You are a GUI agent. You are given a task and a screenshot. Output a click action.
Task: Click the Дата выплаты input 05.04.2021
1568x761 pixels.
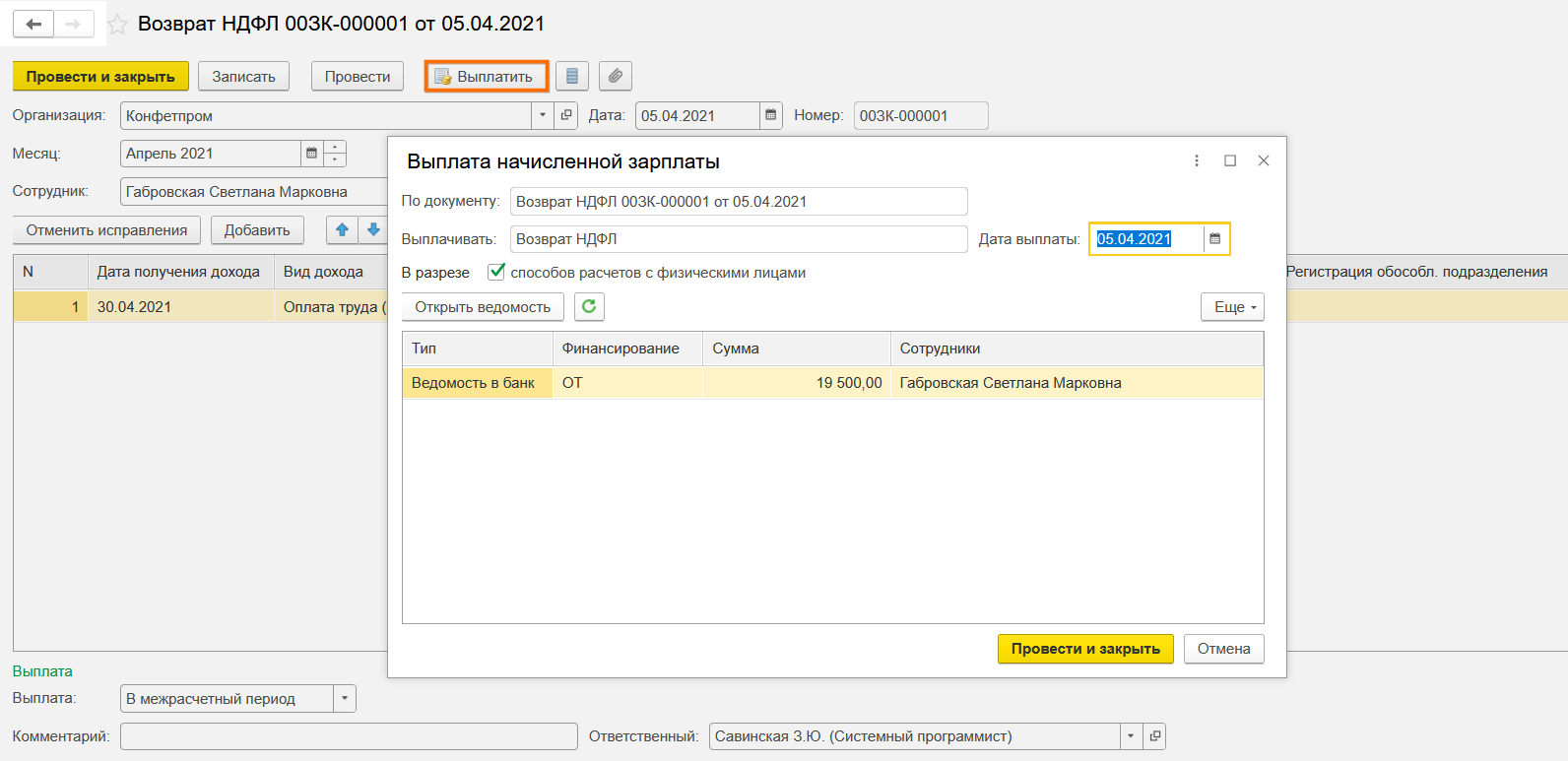pyautogui.click(x=1147, y=239)
